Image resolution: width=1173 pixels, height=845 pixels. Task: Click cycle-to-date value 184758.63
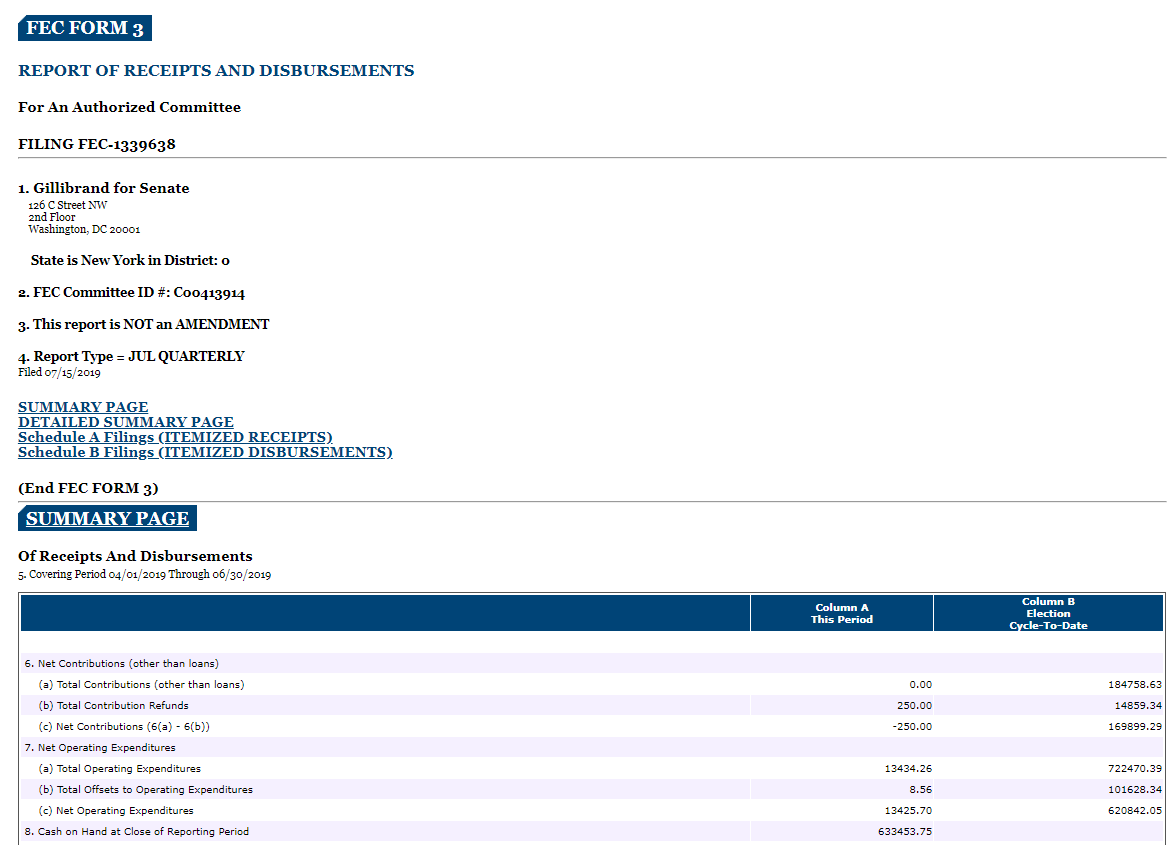[x=1135, y=684]
